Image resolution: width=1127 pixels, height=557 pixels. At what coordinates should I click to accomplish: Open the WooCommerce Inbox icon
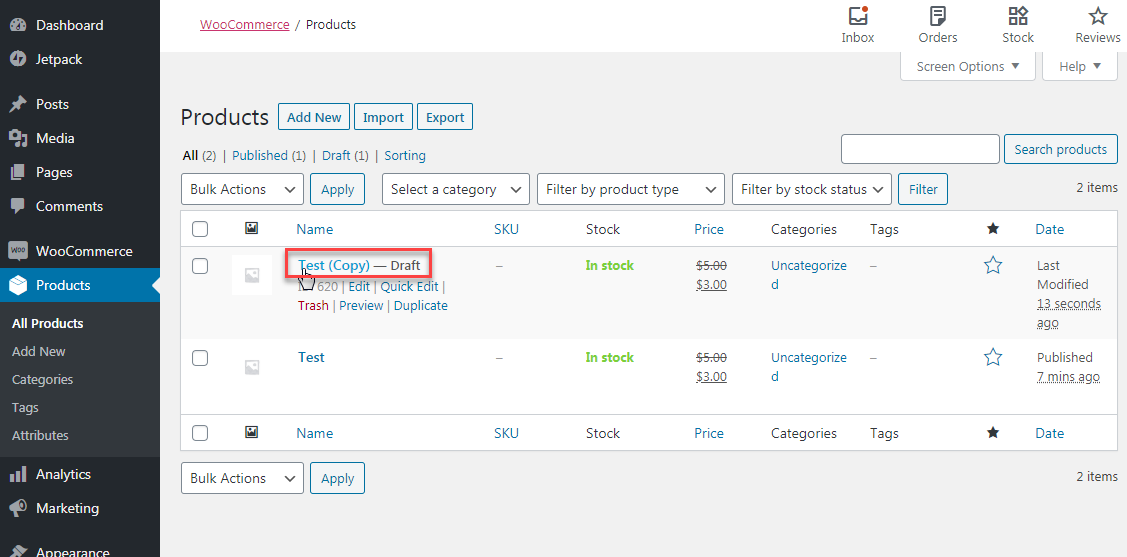857,17
